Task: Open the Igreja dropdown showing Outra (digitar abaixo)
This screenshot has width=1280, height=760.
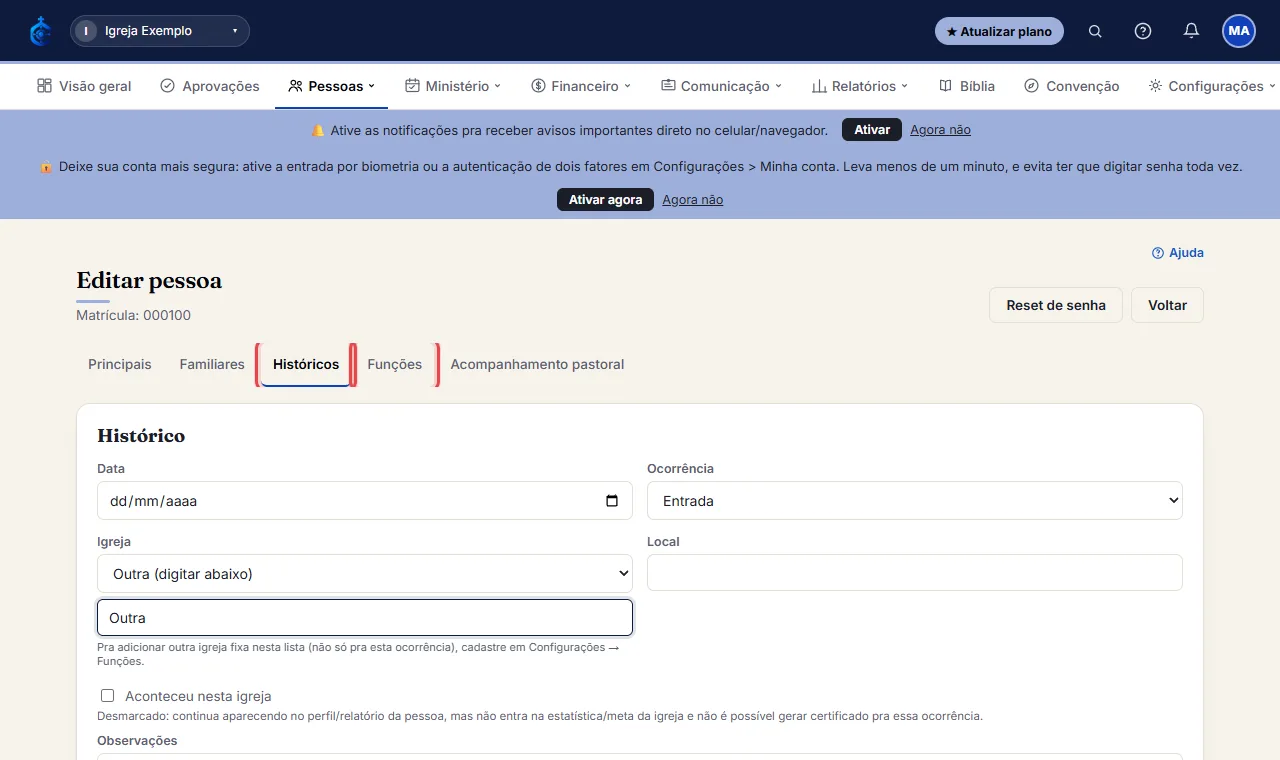Action: [x=365, y=574]
